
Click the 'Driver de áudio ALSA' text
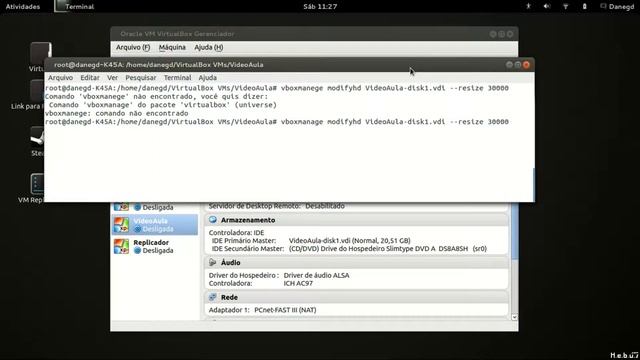coord(316,275)
